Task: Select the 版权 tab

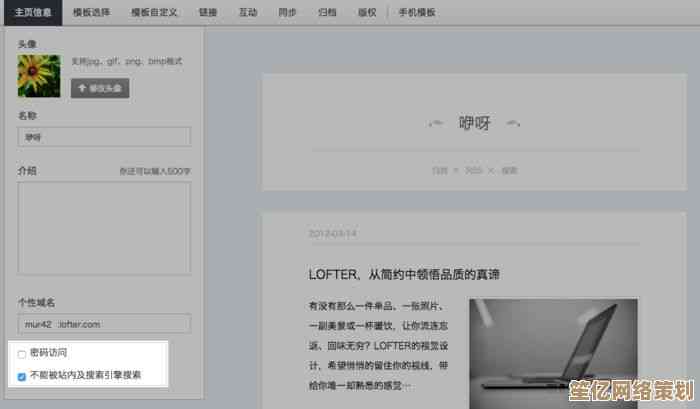Action: (368, 12)
